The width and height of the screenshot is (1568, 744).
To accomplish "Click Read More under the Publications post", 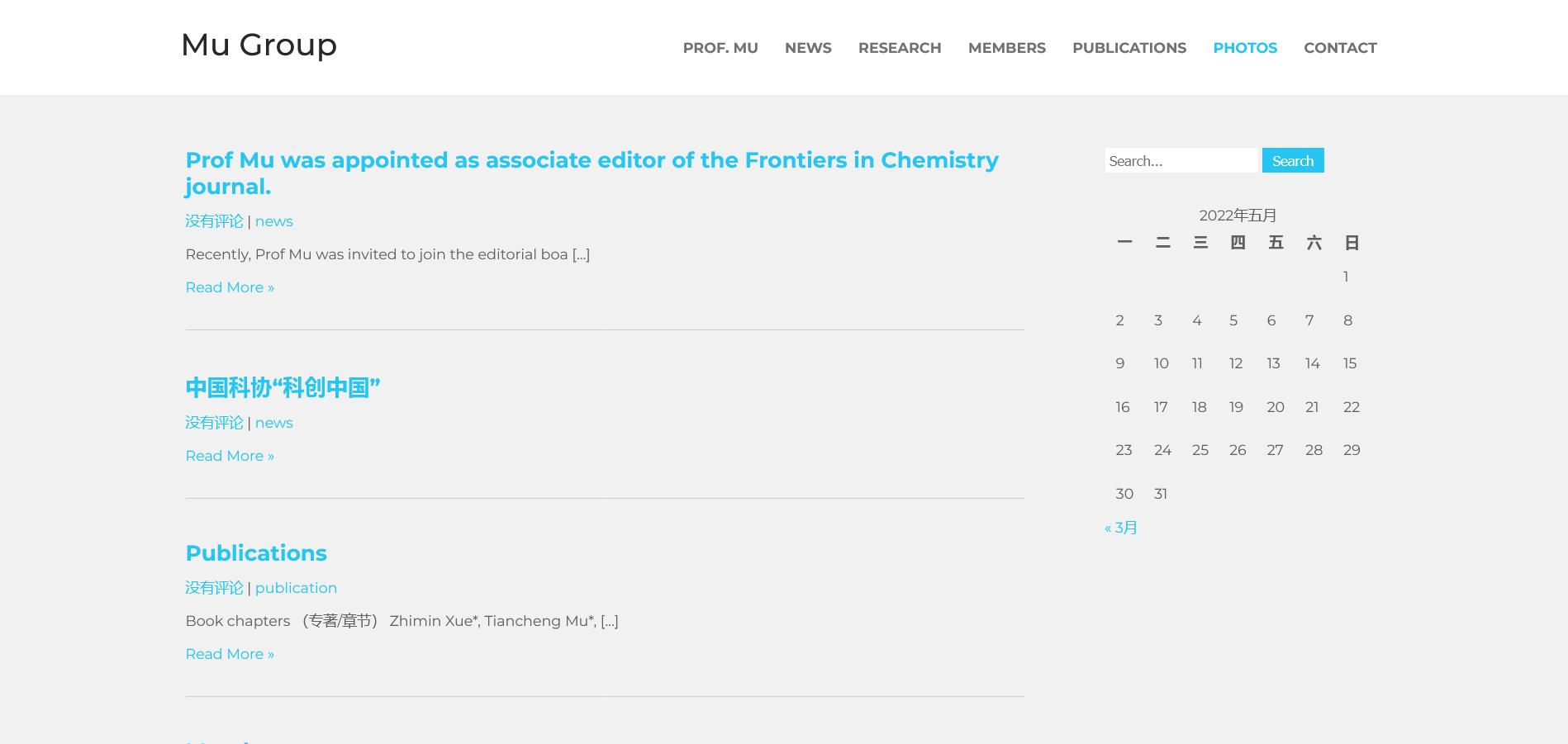I will (x=230, y=654).
